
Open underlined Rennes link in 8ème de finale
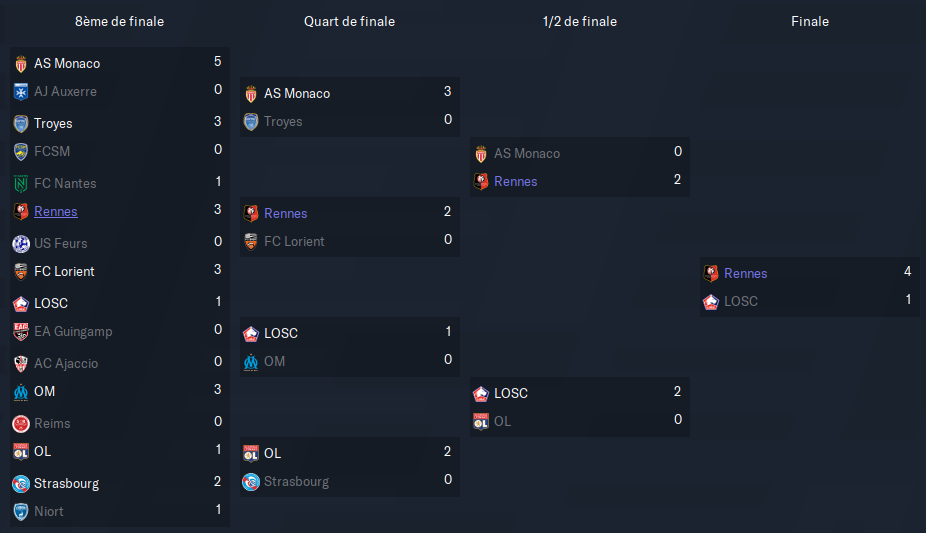point(56,211)
